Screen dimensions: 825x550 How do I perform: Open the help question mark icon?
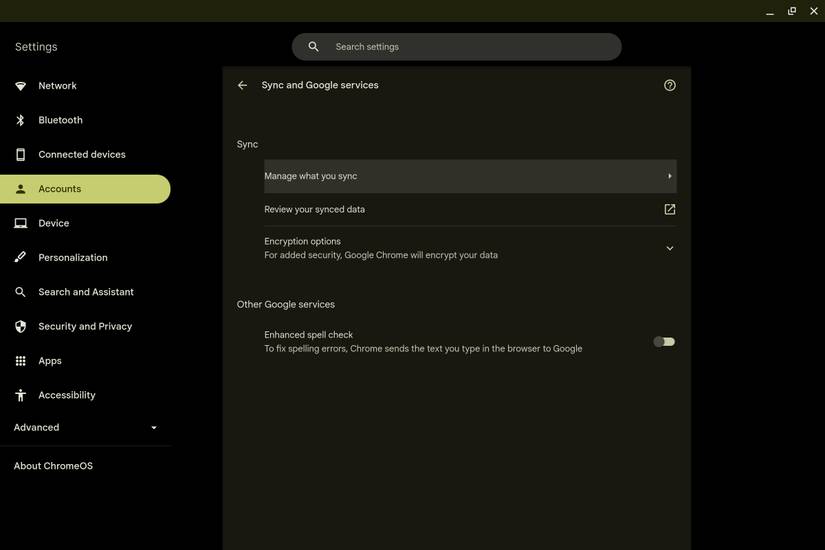coord(669,85)
